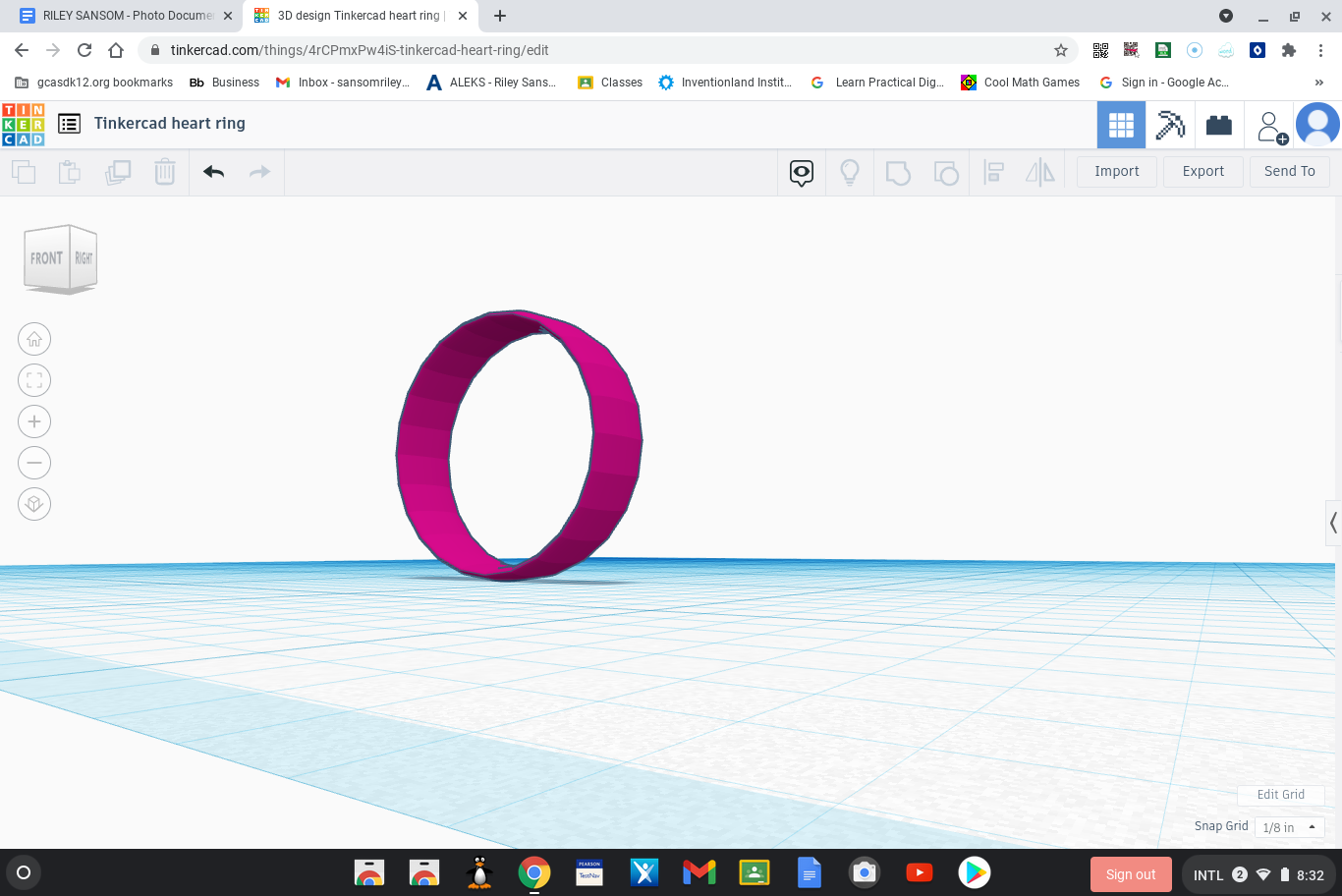Screen dimensions: 1342x896
Task: Undo the last action
Action: [213, 171]
